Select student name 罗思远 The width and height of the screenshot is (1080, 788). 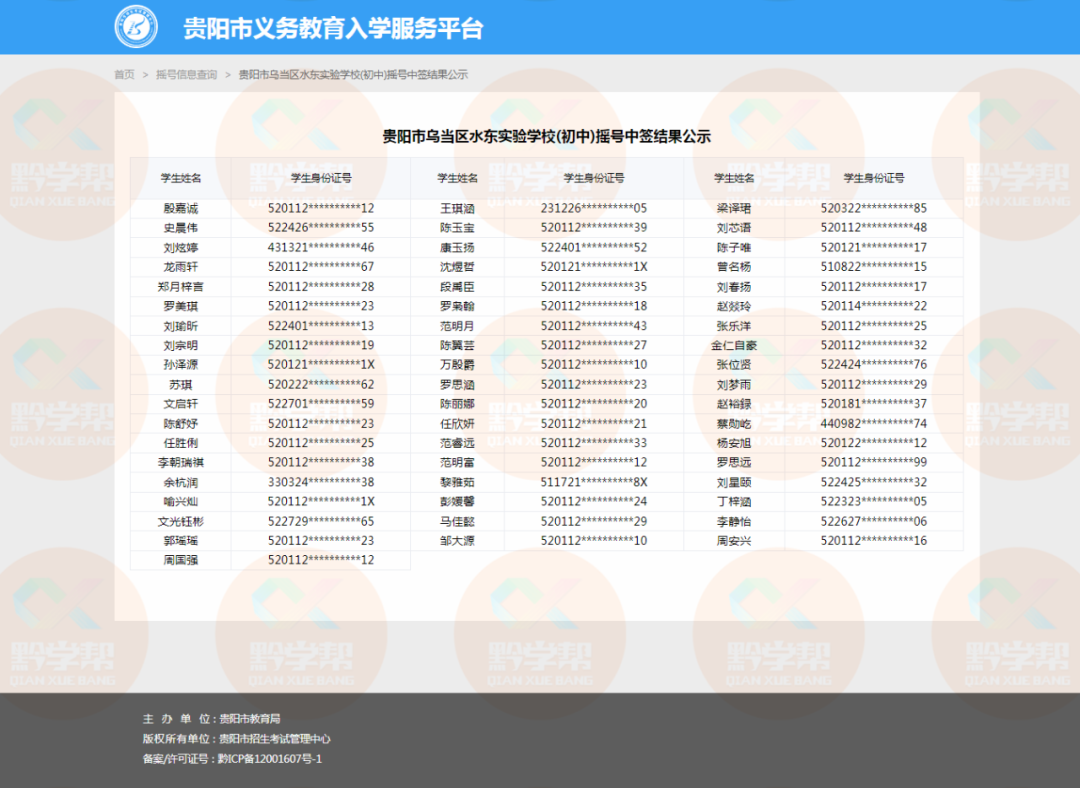734,462
